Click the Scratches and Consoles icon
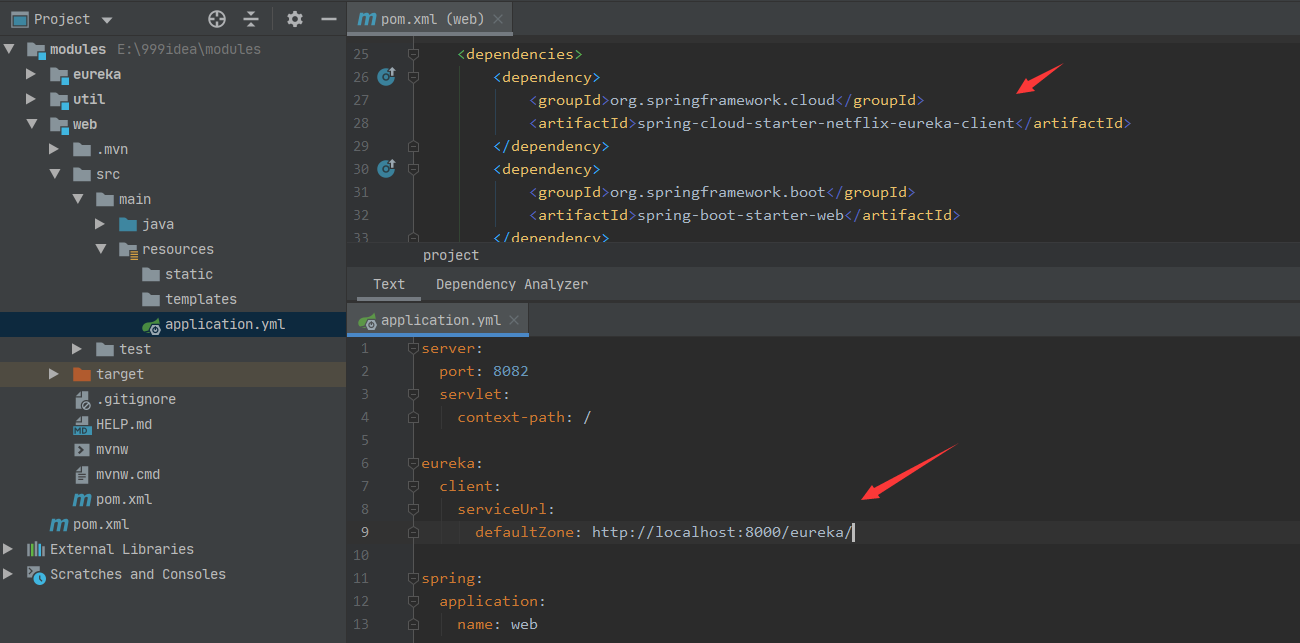Image resolution: width=1300 pixels, height=643 pixels. coord(36,574)
